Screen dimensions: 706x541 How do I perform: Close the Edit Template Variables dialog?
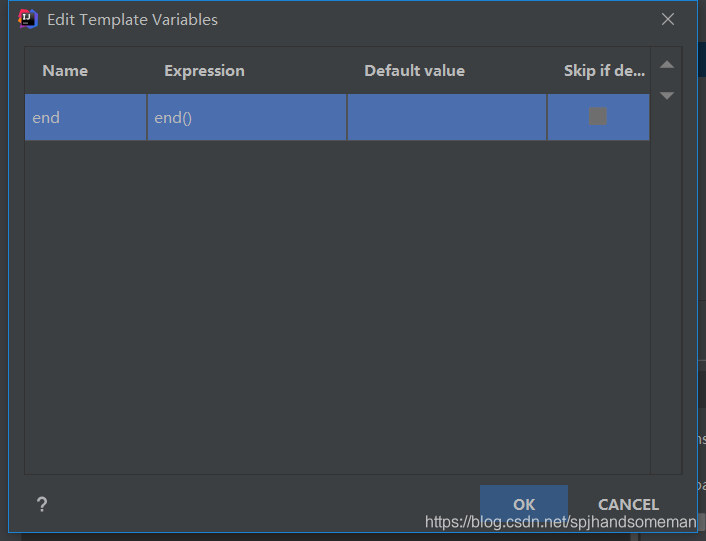(x=668, y=19)
